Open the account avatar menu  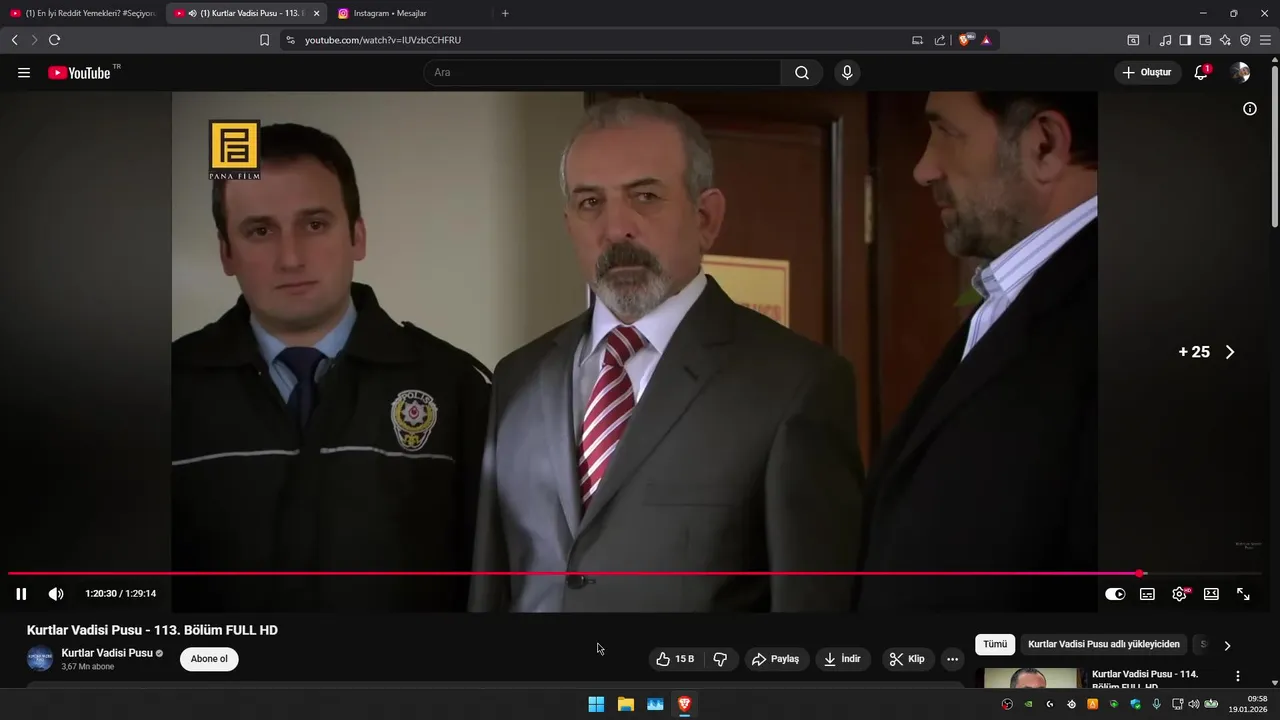click(x=1240, y=73)
